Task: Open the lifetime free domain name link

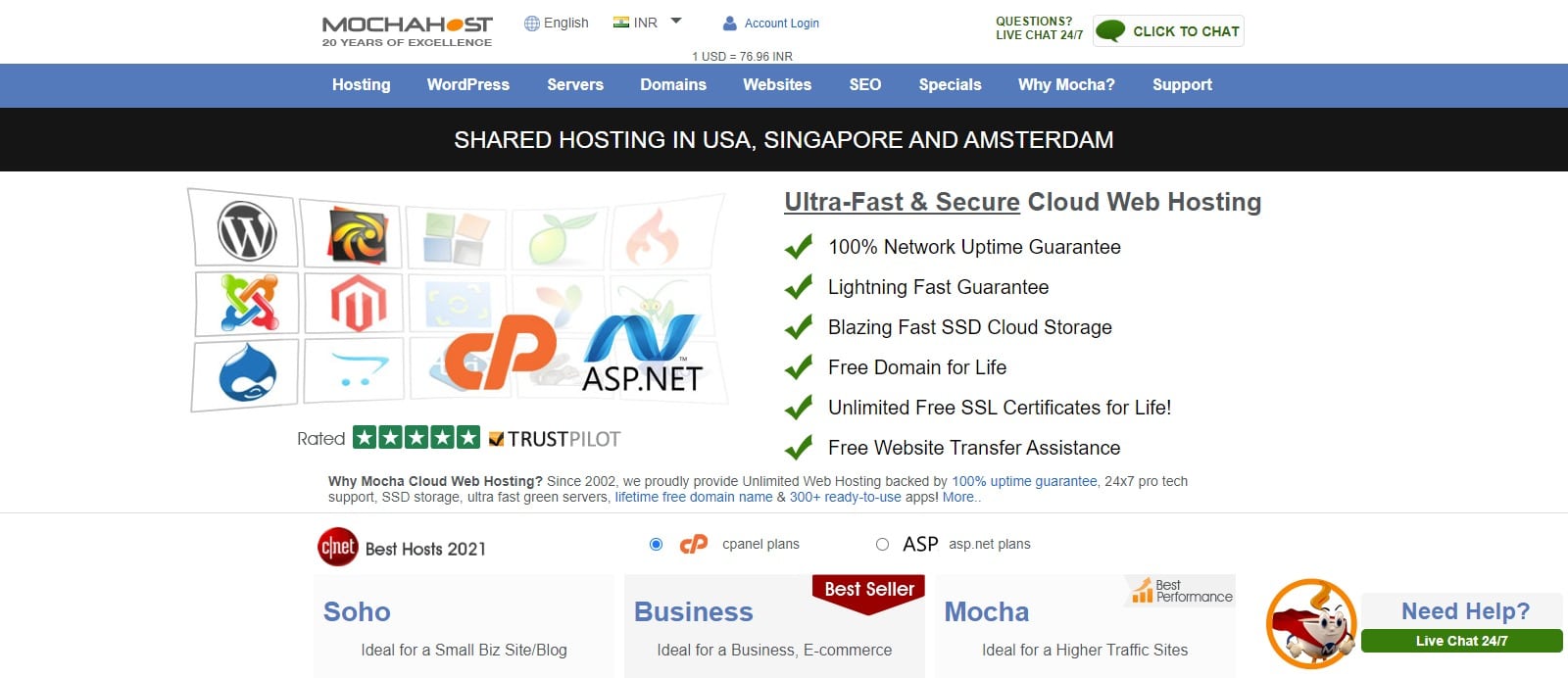Action: tap(694, 497)
